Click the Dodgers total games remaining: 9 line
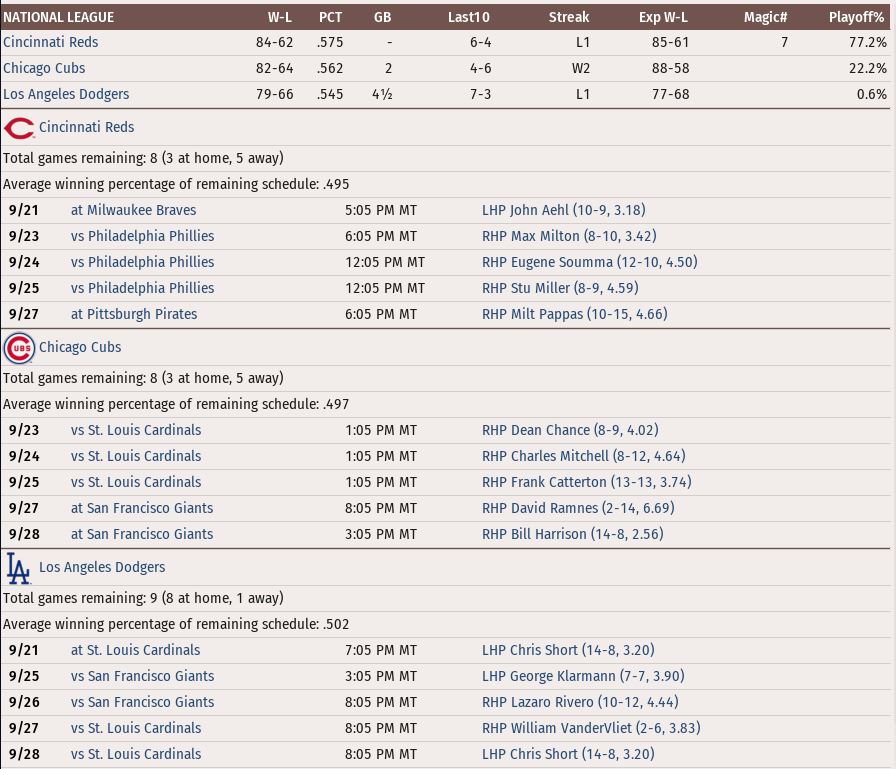The image size is (896, 769). [143, 598]
